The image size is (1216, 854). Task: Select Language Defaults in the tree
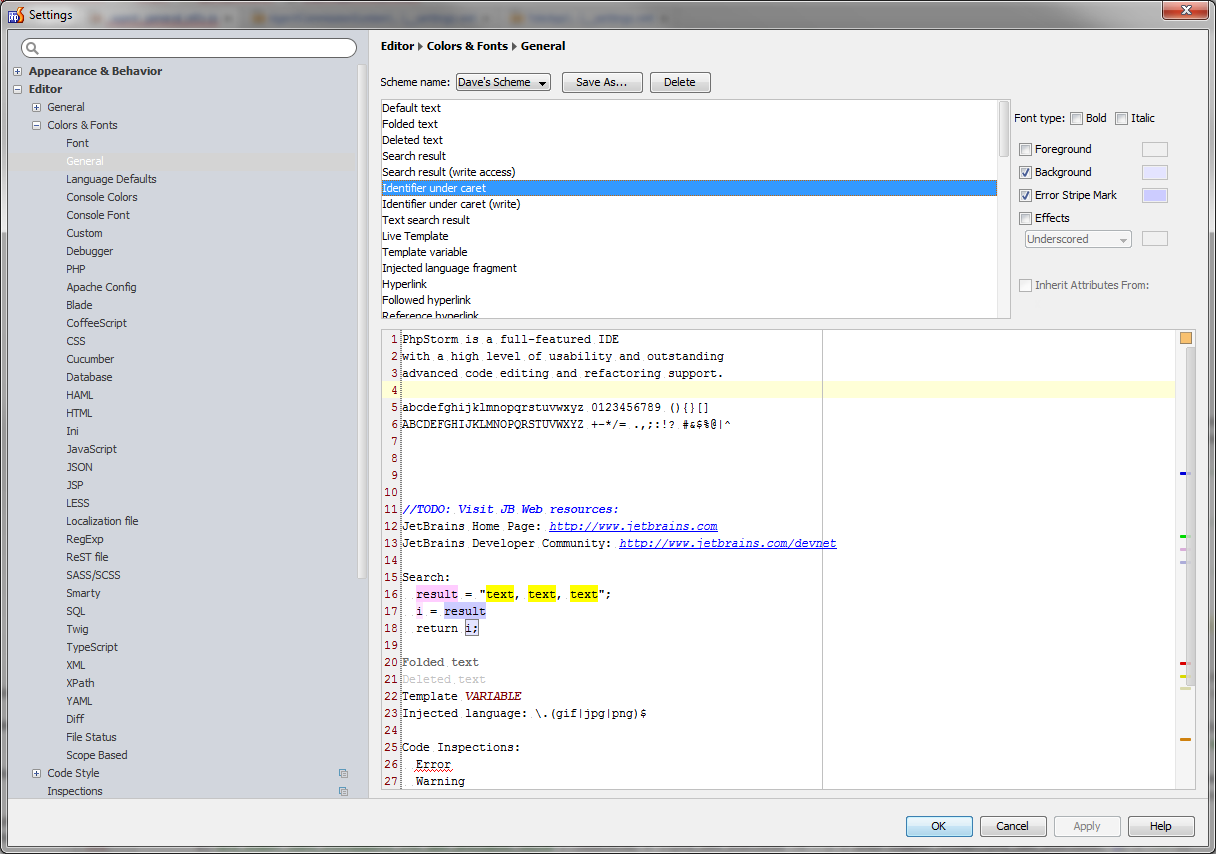111,179
